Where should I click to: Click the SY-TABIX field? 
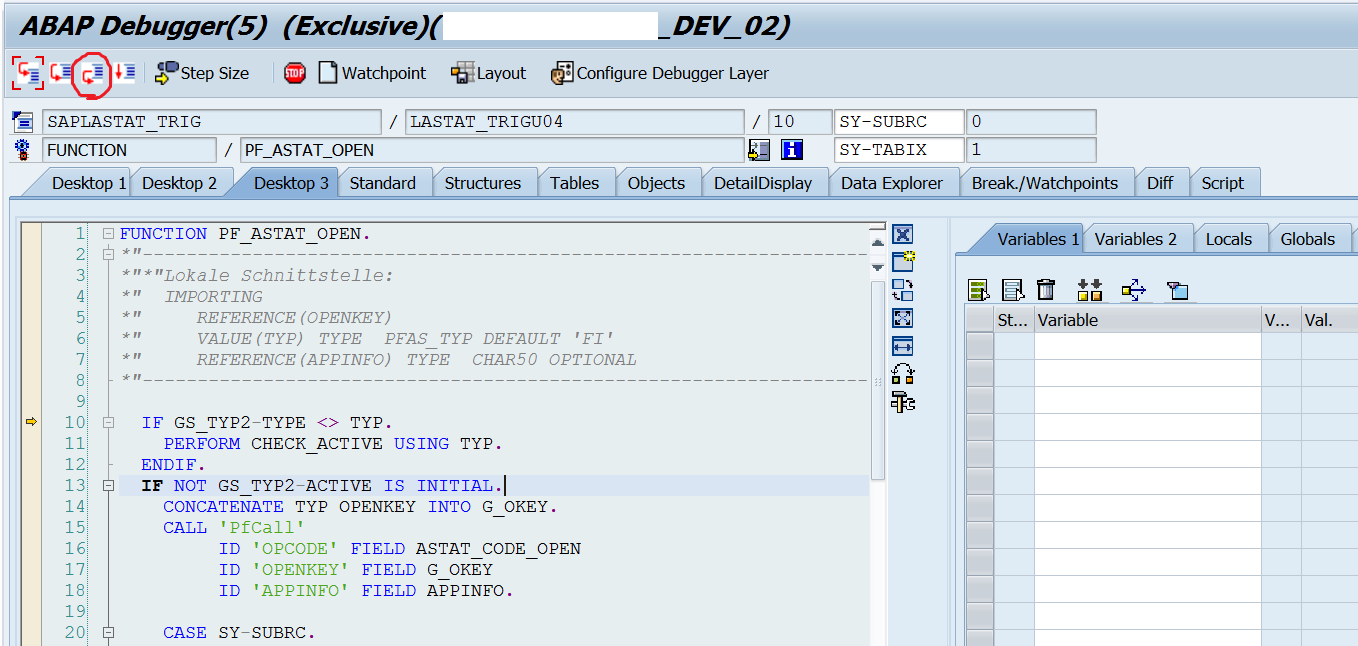[900, 150]
